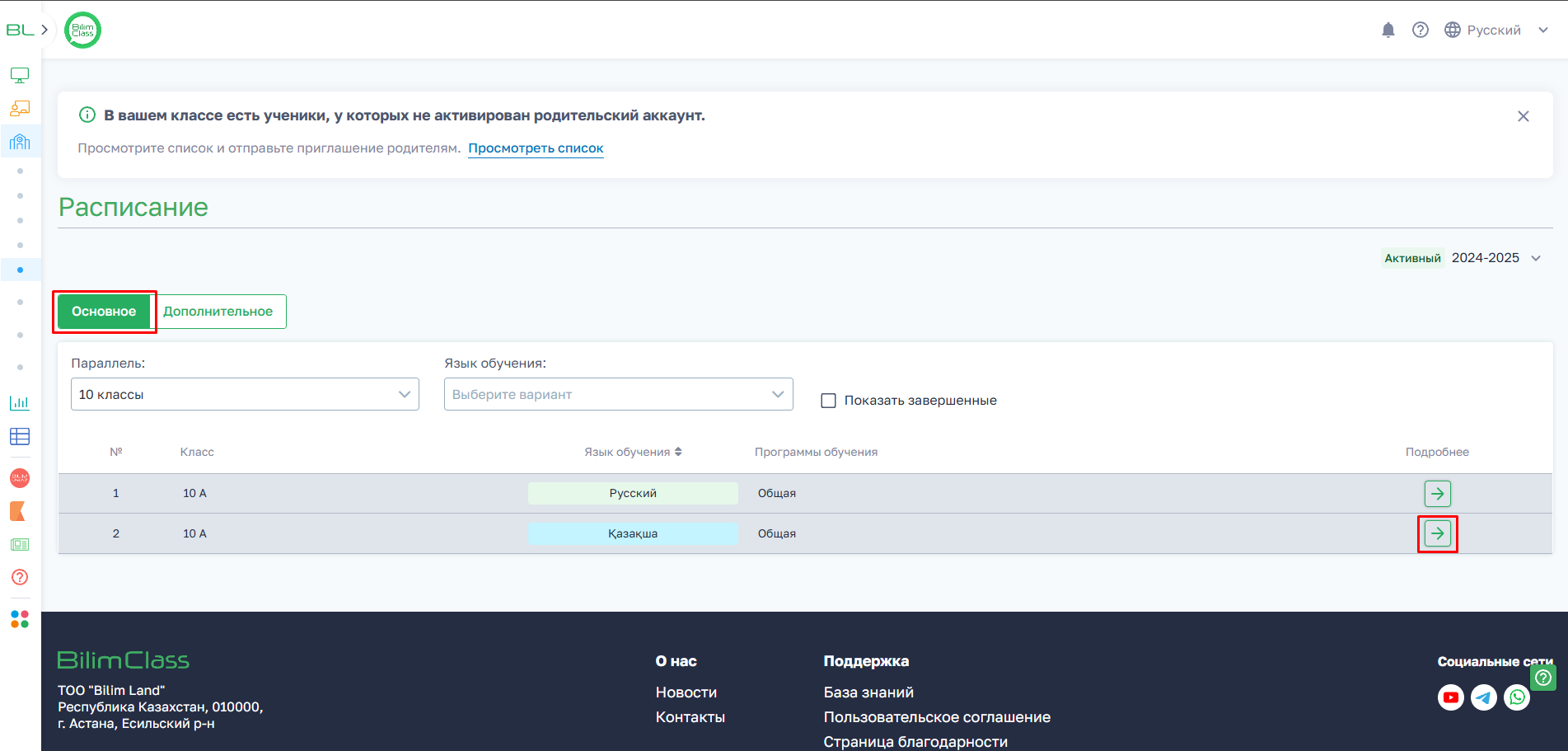Click the table grid icon in sidebar
This screenshot has height=751, width=1568.
tap(20, 437)
